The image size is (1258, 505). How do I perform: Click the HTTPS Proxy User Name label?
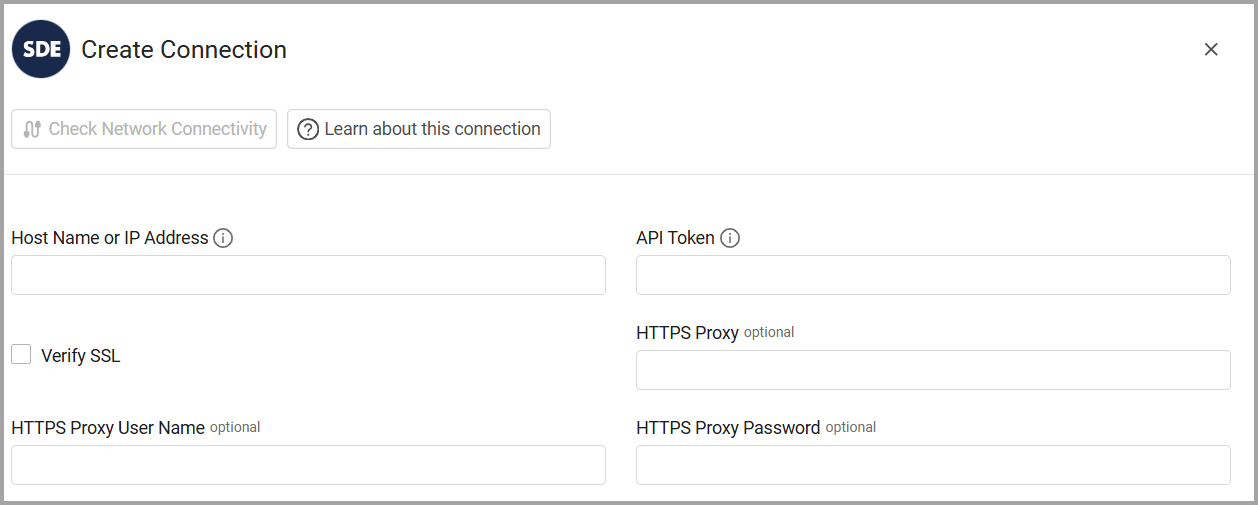tap(108, 428)
